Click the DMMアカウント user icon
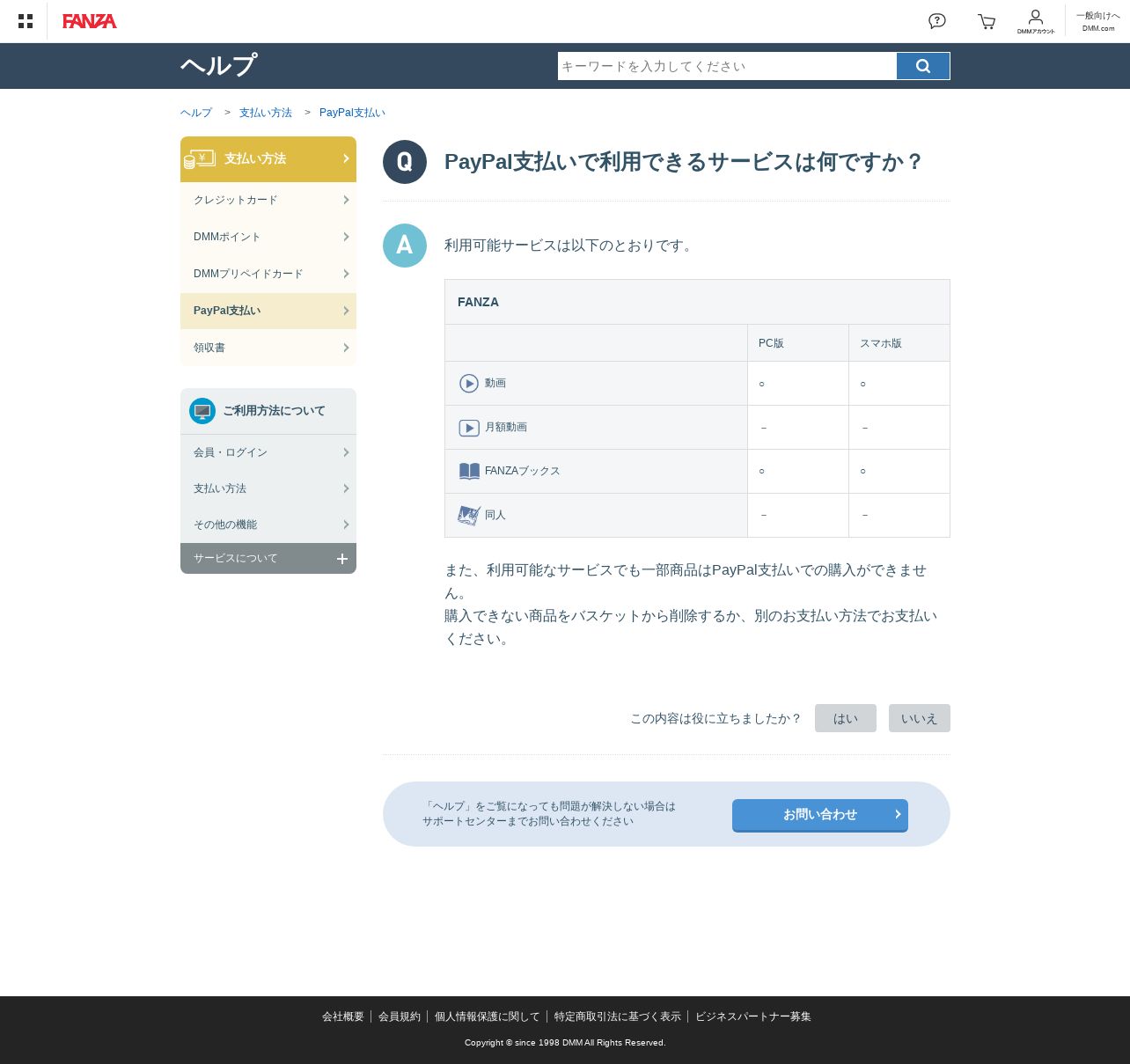Viewport: 1130px width, 1064px height. click(x=1036, y=21)
